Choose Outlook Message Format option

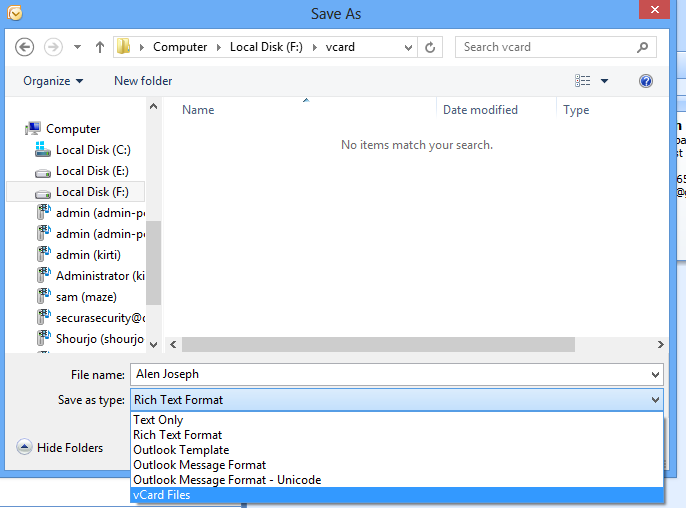pos(397,465)
